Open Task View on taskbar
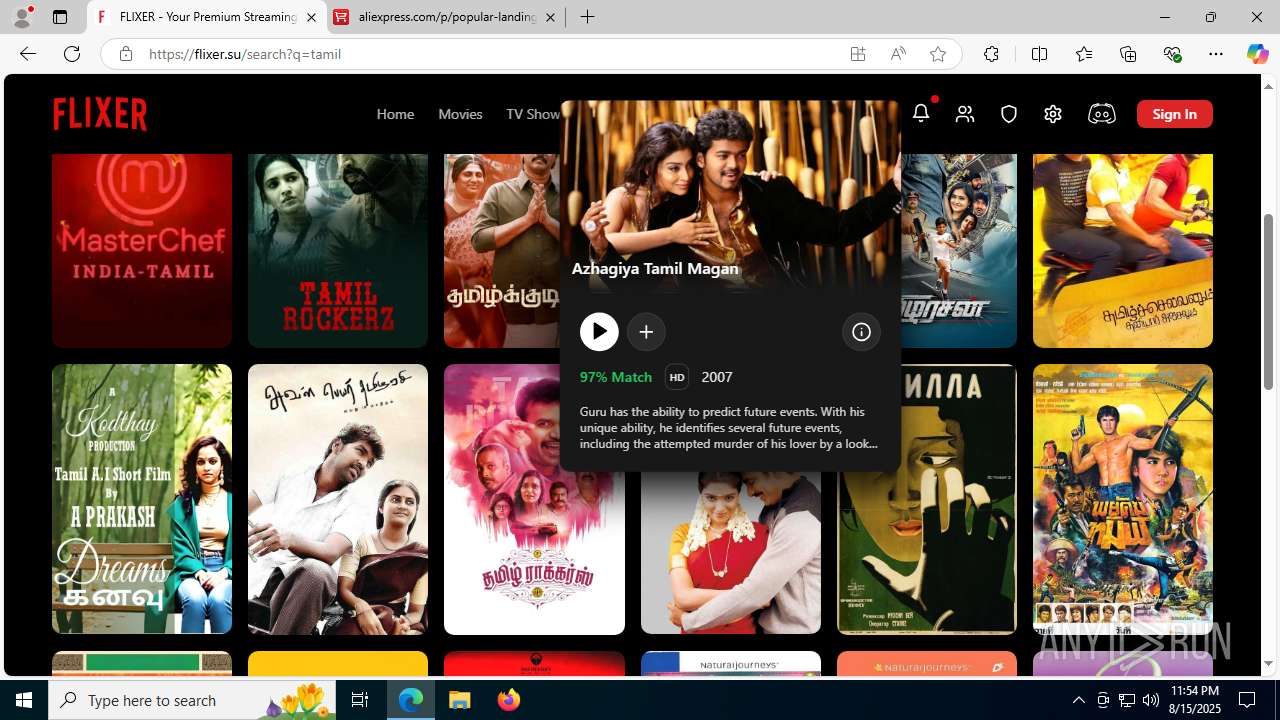 point(360,700)
